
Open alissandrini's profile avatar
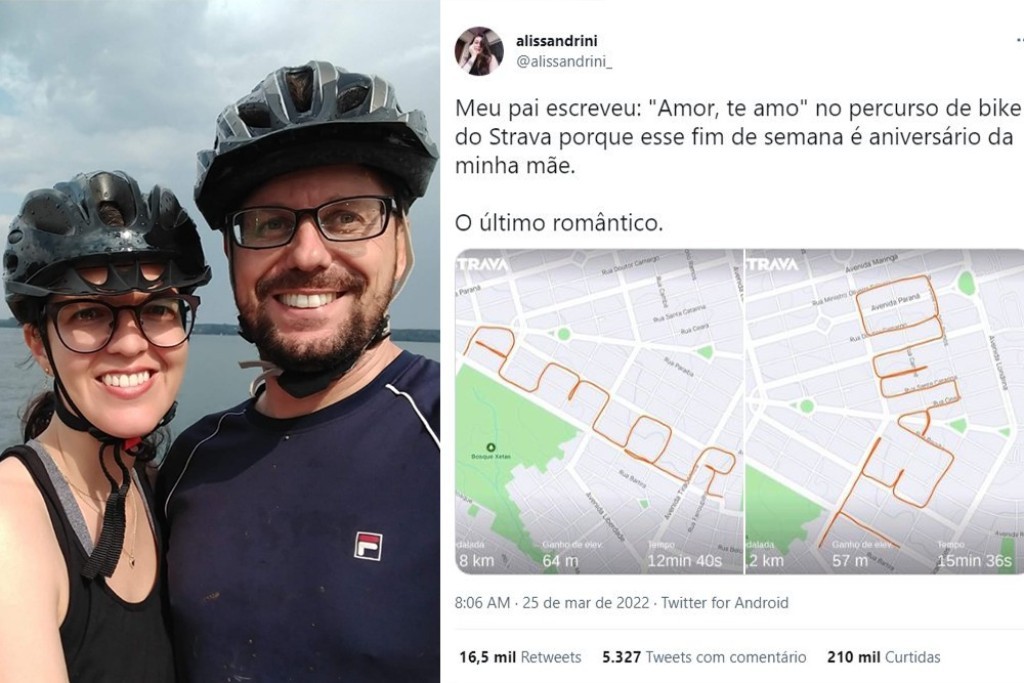click(479, 52)
